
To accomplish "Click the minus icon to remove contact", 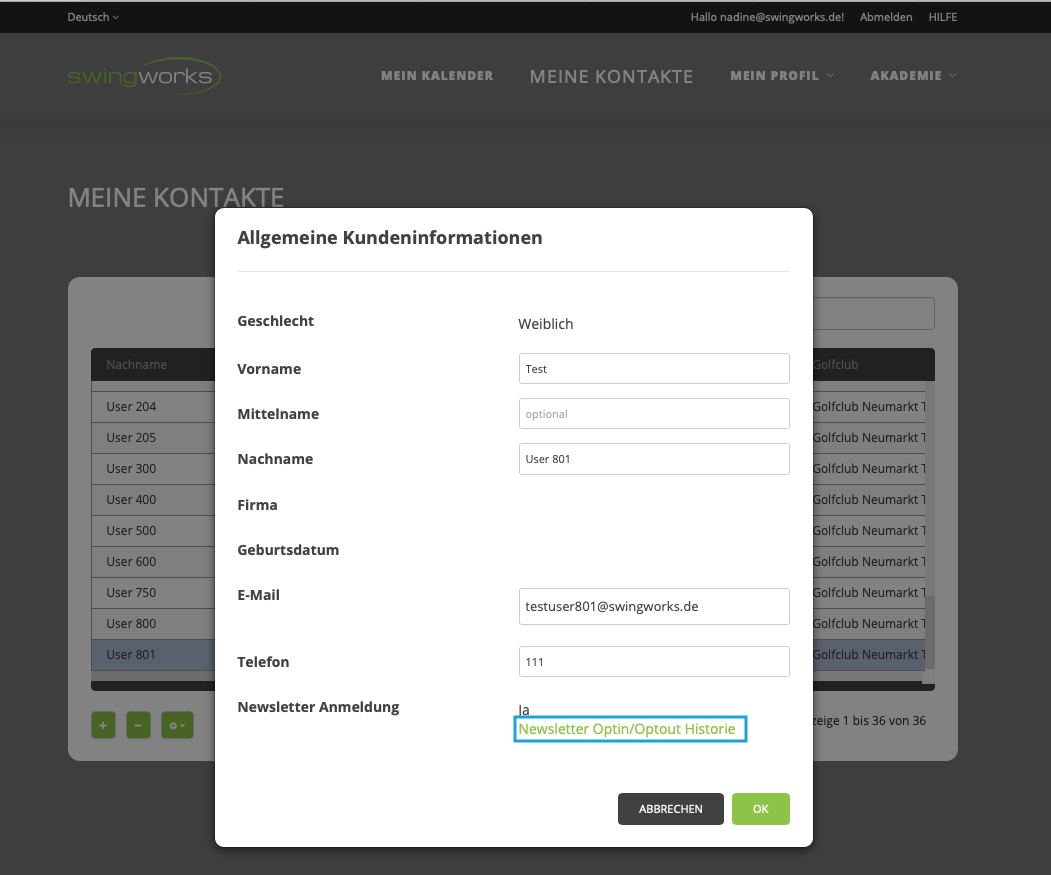I will tap(139, 725).
